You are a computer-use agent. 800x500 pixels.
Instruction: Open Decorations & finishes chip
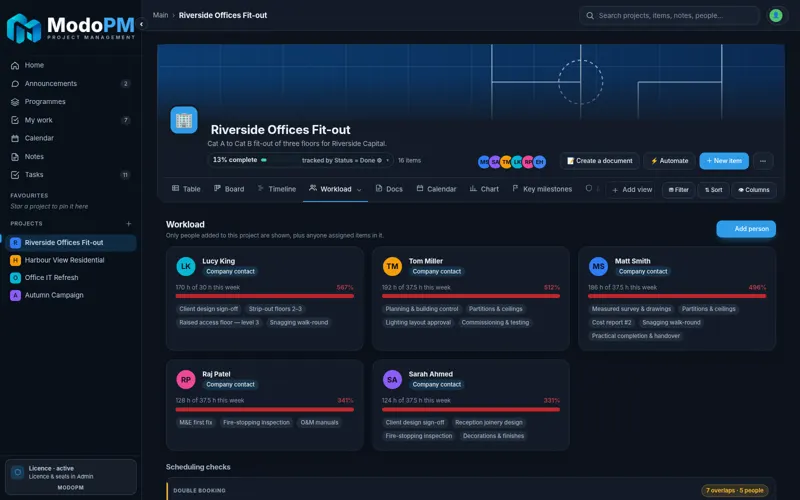[x=493, y=436]
